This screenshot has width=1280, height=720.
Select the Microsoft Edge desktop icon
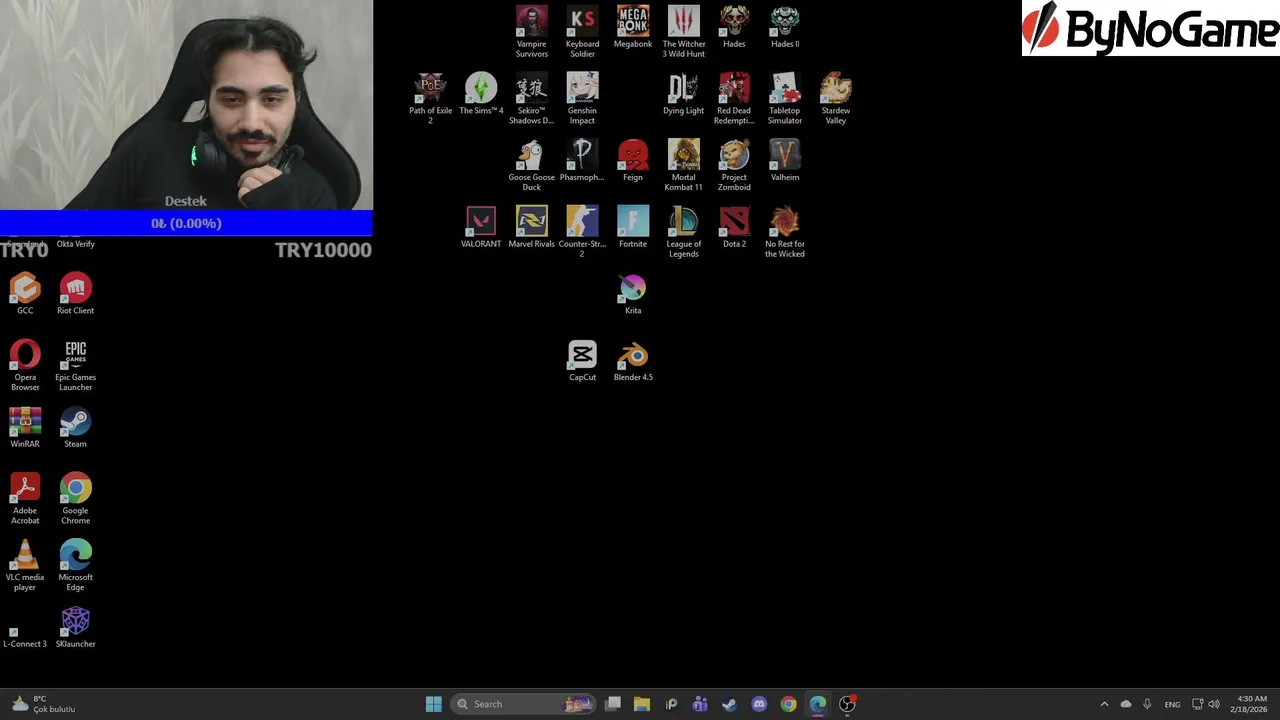coord(75,565)
